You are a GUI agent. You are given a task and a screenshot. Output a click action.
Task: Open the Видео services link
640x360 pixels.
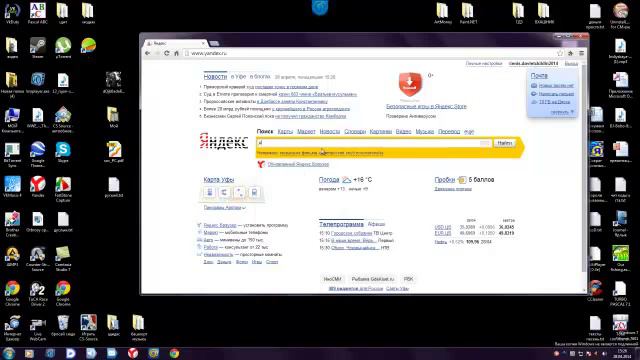[403, 131]
